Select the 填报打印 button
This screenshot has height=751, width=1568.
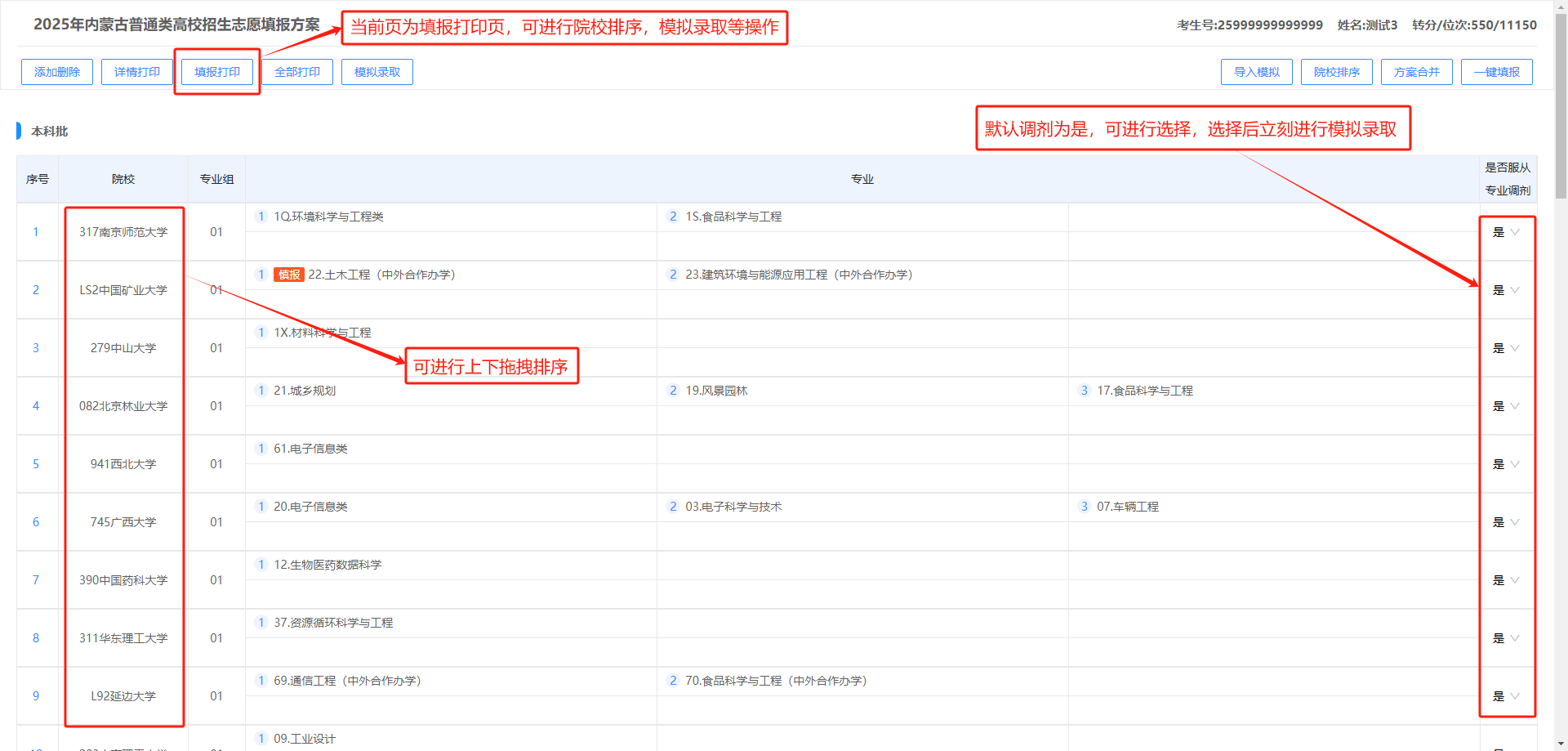pos(217,72)
